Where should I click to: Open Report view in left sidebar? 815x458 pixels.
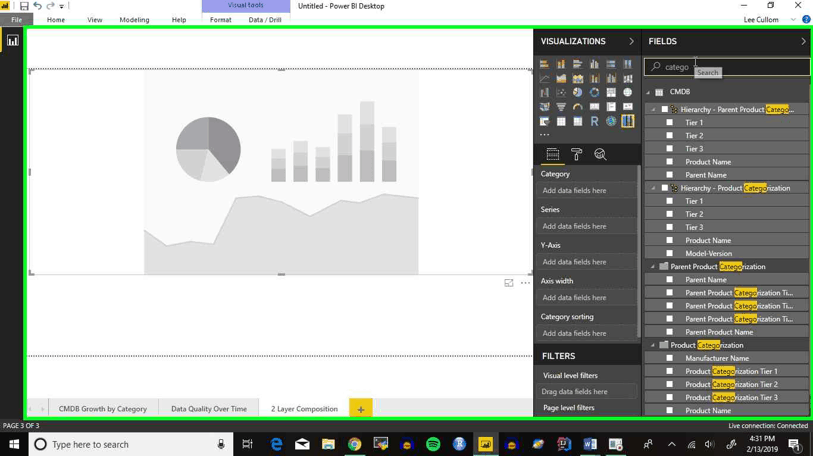coord(12,41)
